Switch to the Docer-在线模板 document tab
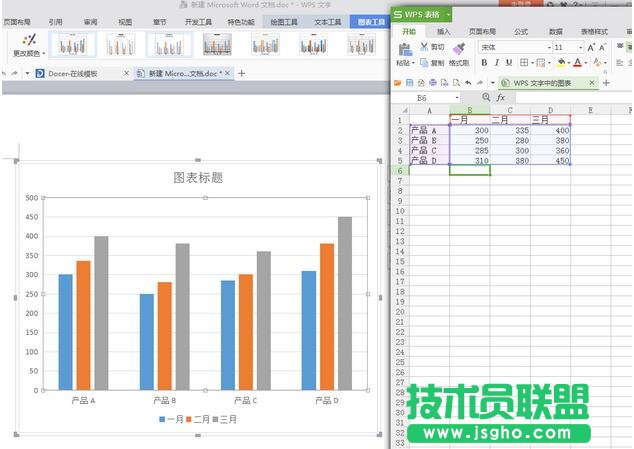This screenshot has height=449, width=634. point(73,74)
